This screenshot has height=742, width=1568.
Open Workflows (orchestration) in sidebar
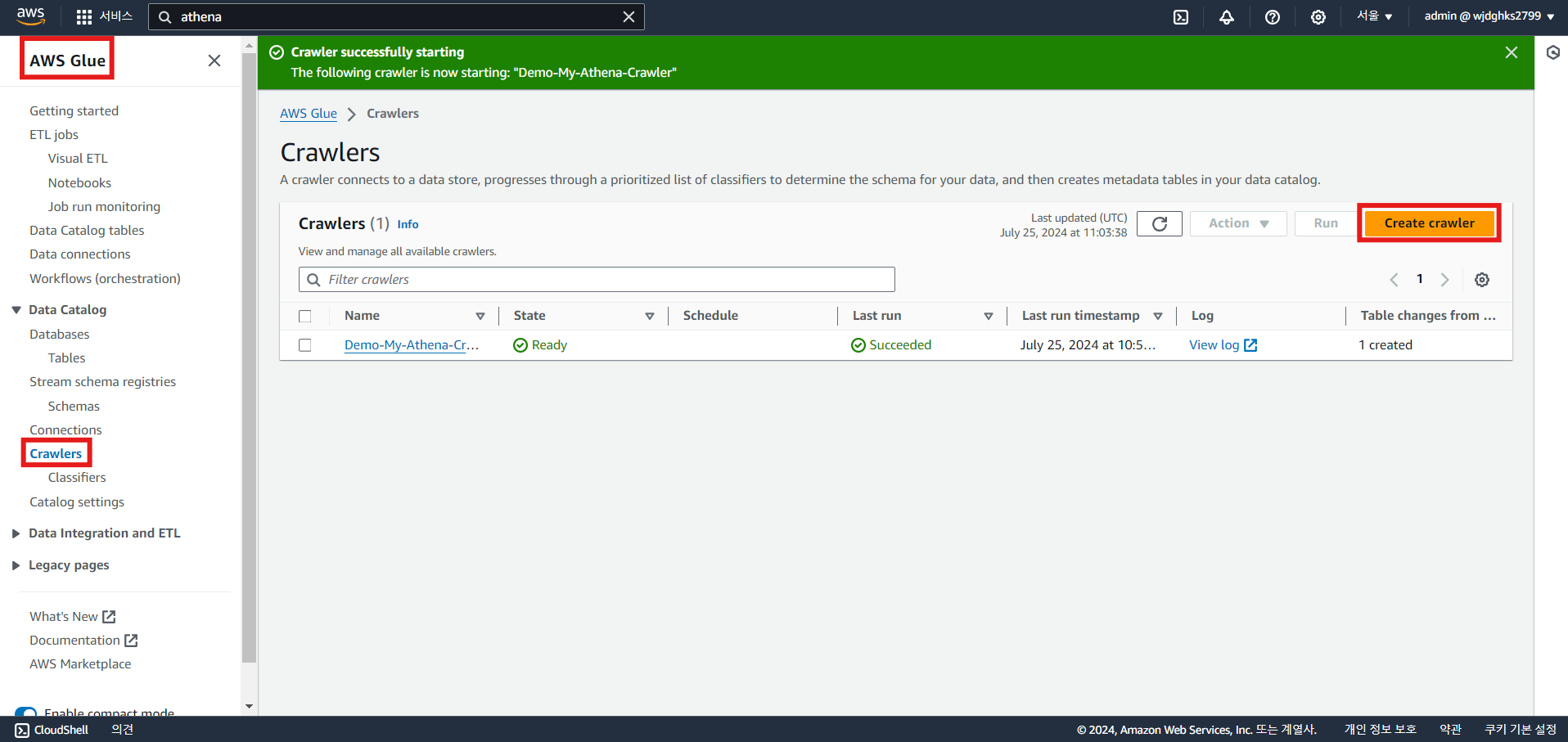(105, 279)
